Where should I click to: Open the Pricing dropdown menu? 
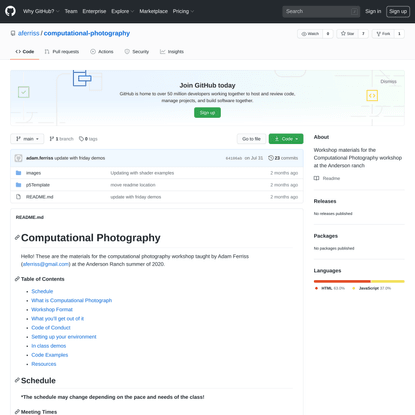click(x=183, y=11)
